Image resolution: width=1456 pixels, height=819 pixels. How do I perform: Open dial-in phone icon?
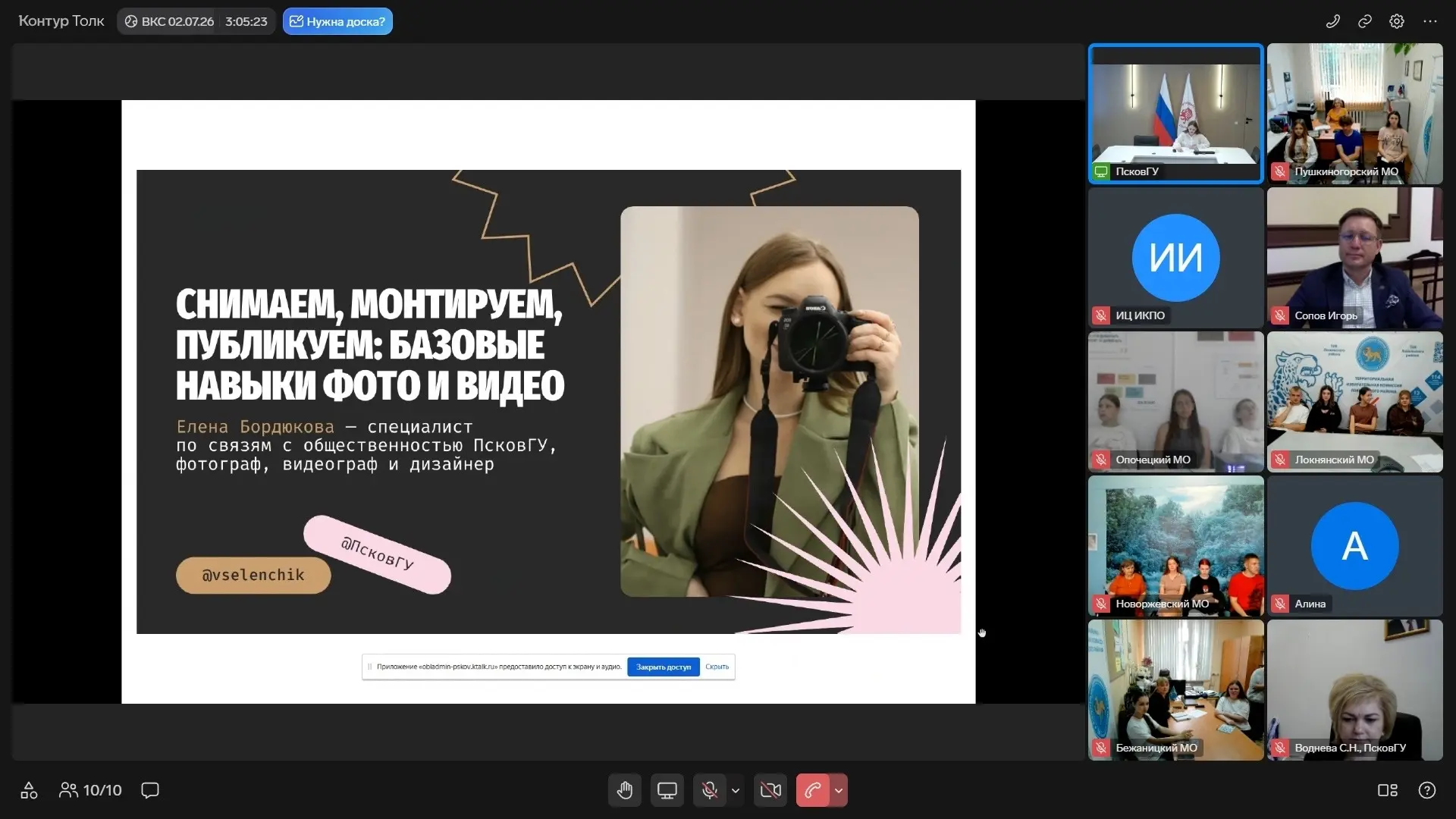pyautogui.click(x=1332, y=21)
